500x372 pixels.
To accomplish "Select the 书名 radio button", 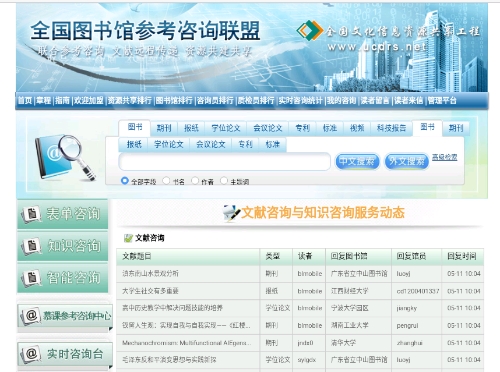I will (166, 181).
